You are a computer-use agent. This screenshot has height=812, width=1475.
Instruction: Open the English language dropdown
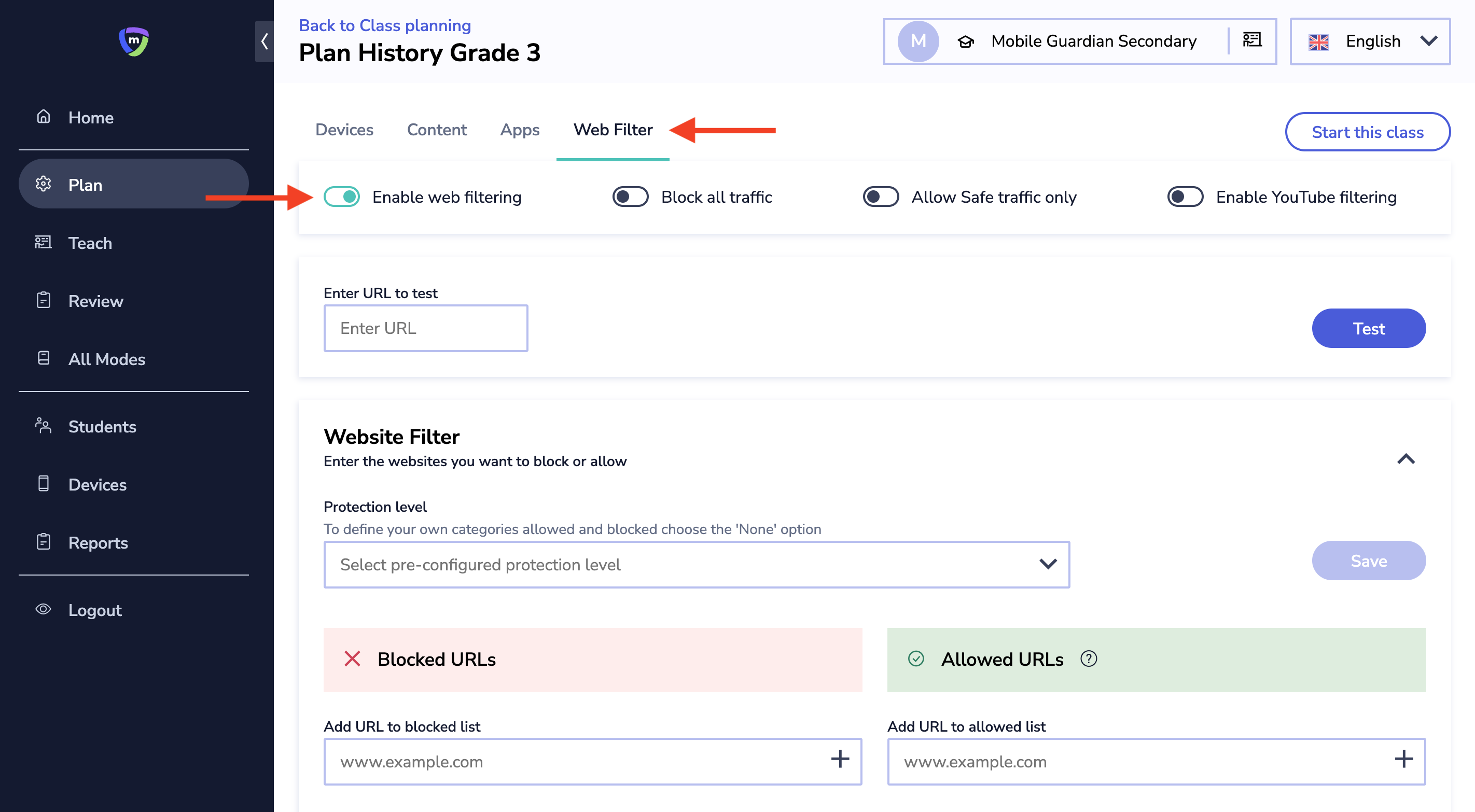click(1370, 41)
